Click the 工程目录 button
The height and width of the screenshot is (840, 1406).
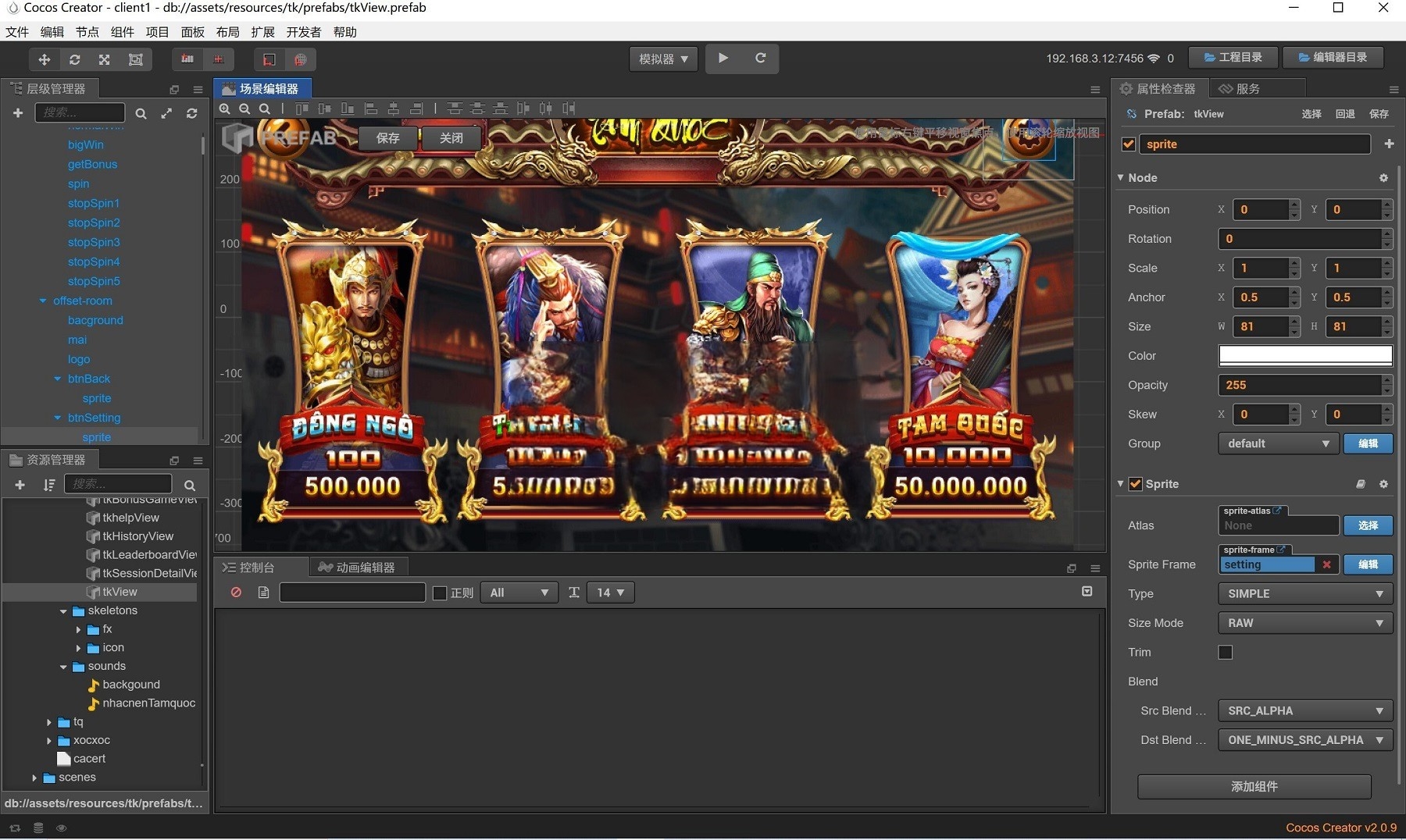pos(1233,58)
